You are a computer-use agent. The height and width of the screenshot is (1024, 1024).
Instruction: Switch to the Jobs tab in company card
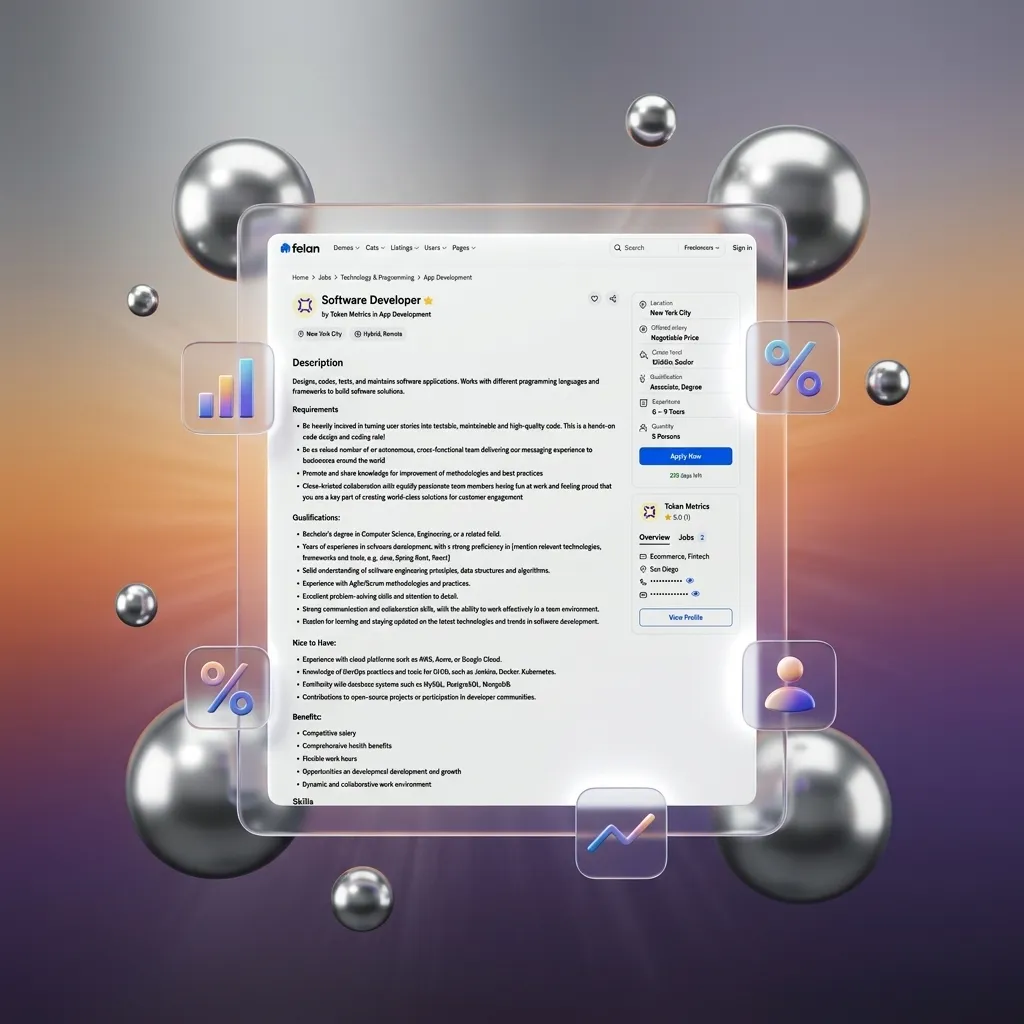(x=687, y=538)
